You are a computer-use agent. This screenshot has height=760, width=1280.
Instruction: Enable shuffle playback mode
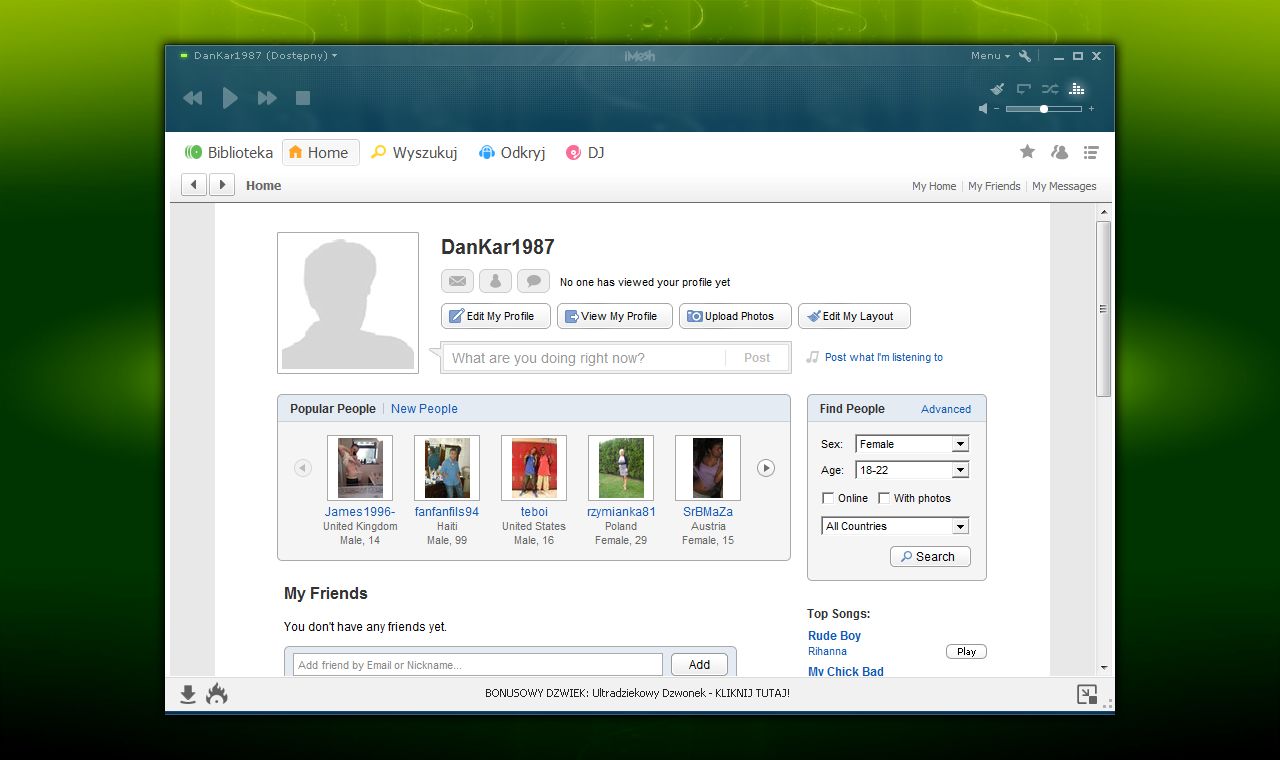coord(1049,88)
